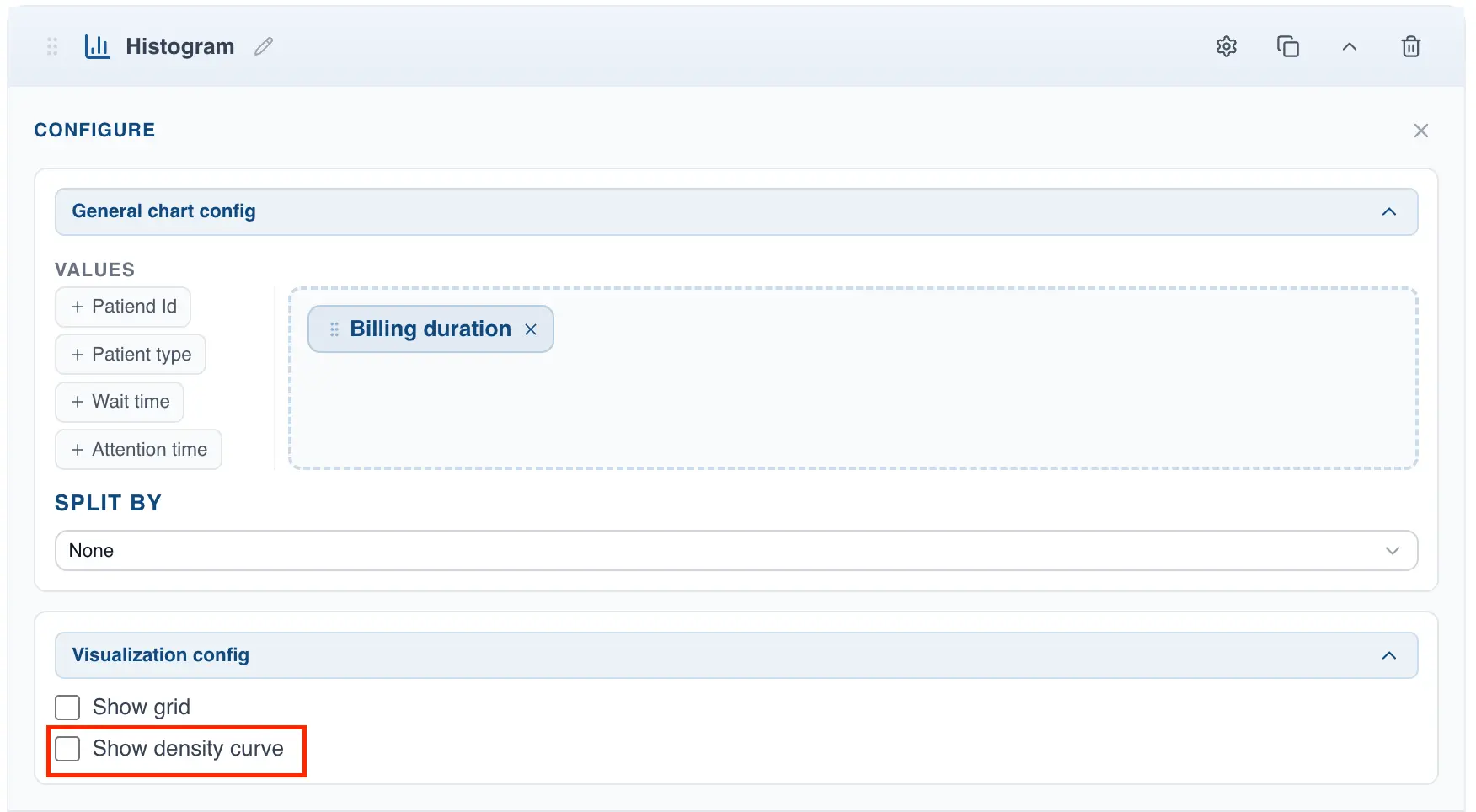Add Wait time to values
The height and width of the screenshot is (812, 1476).
pyautogui.click(x=120, y=402)
